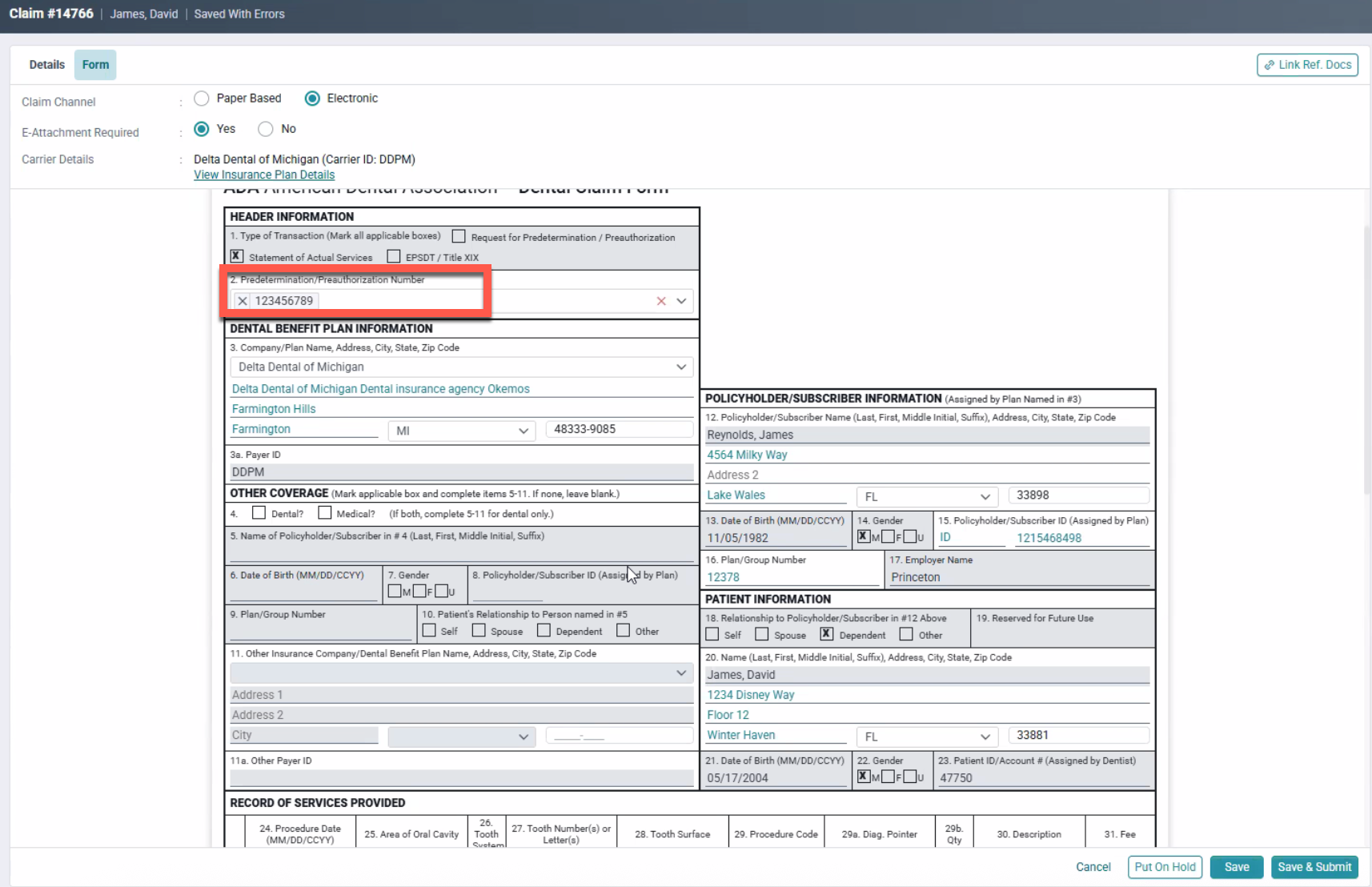Check Request for Predetermination / Preauthorization box

(x=459, y=236)
